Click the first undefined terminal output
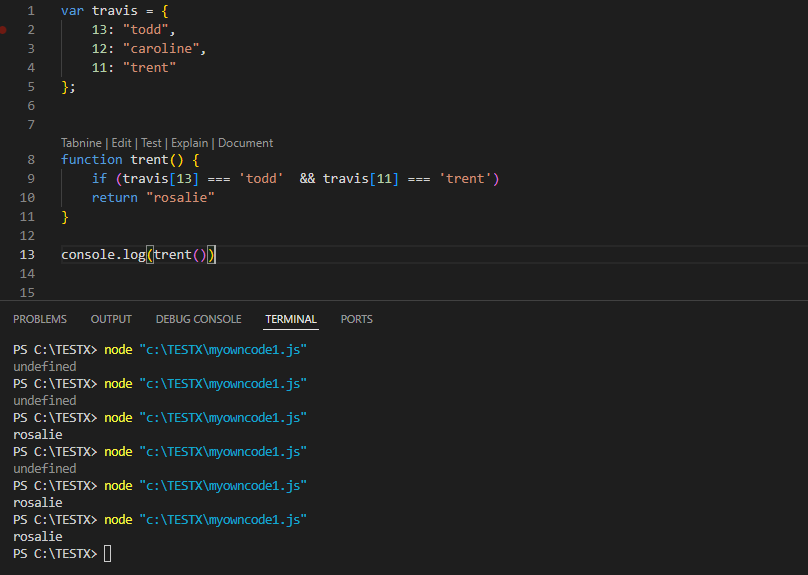The image size is (808, 575). coord(45,367)
